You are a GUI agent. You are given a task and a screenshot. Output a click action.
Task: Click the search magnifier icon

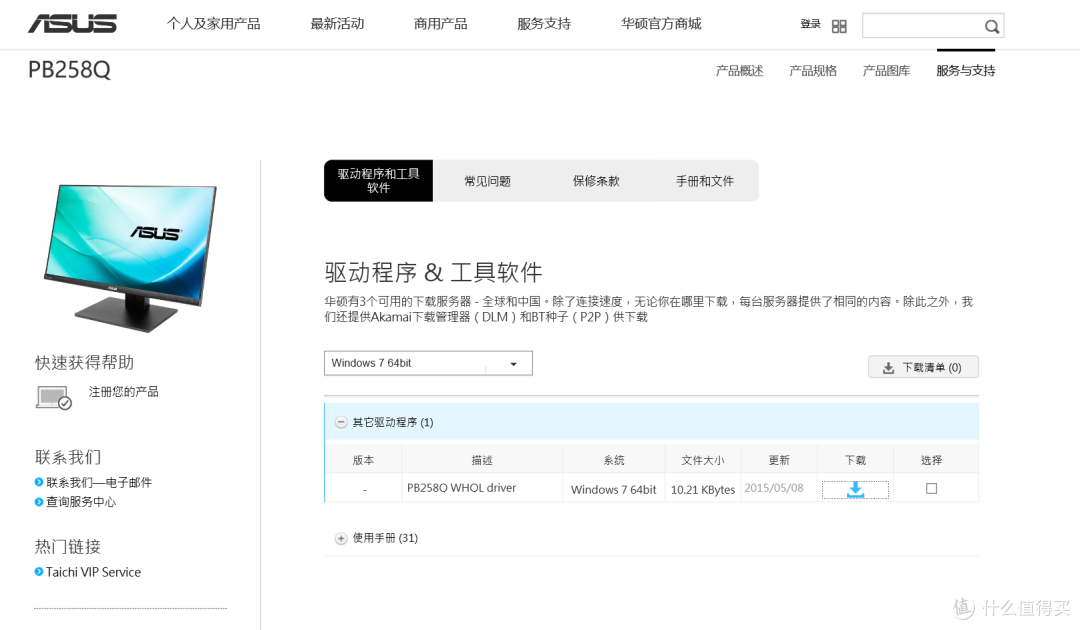[991, 26]
